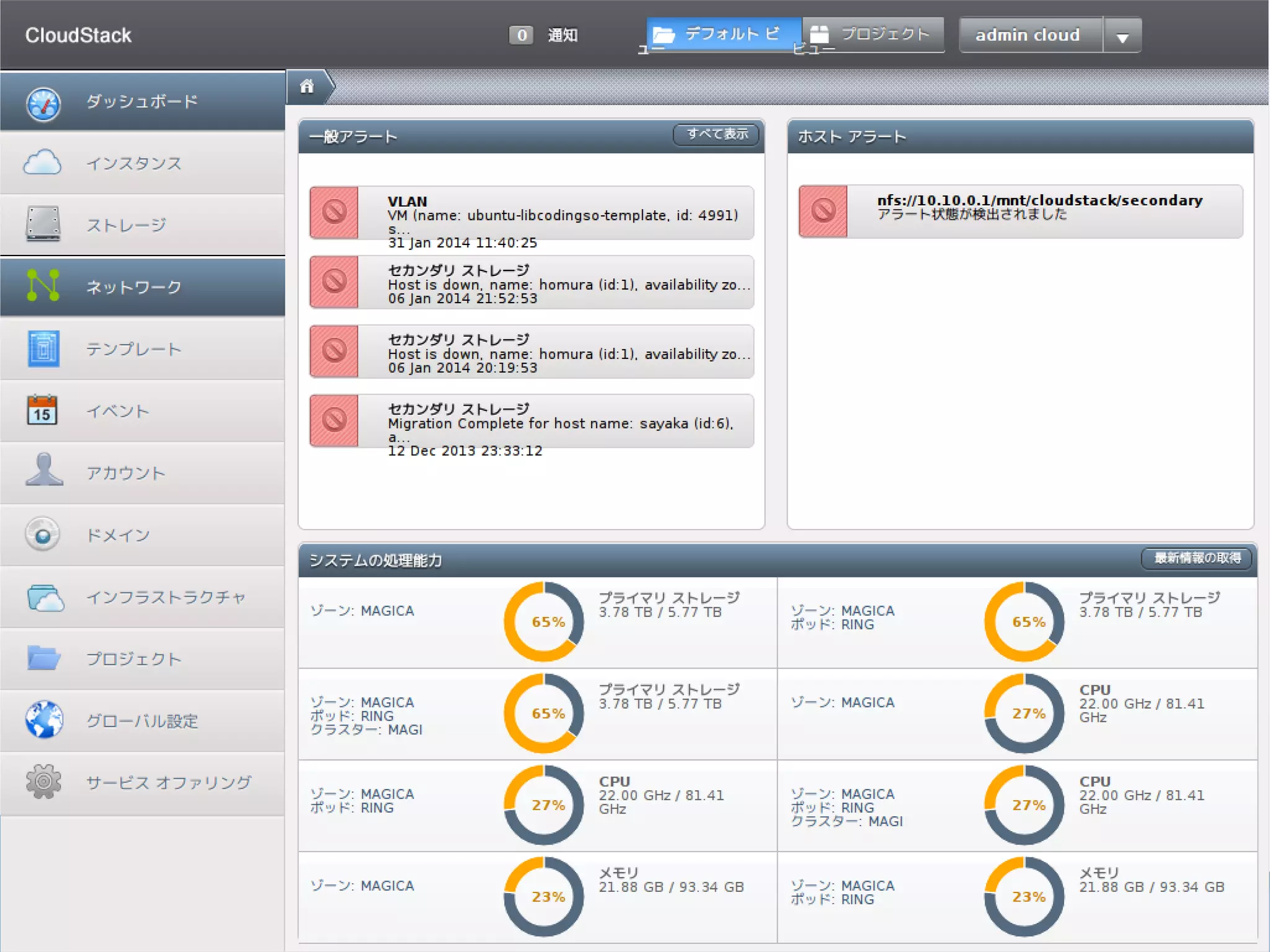
Task: Click the Show All alerts button
Action: pos(716,134)
